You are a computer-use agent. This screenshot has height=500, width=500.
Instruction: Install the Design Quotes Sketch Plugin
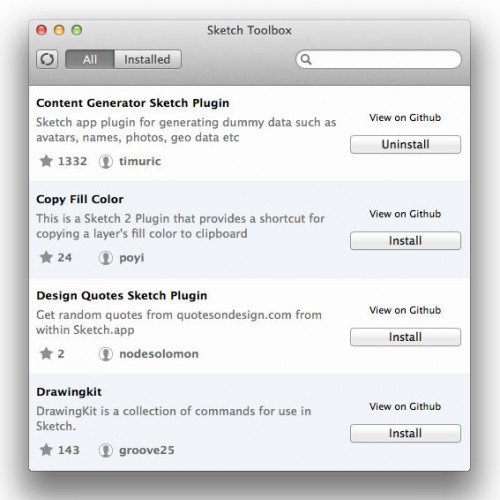pyautogui.click(x=405, y=337)
